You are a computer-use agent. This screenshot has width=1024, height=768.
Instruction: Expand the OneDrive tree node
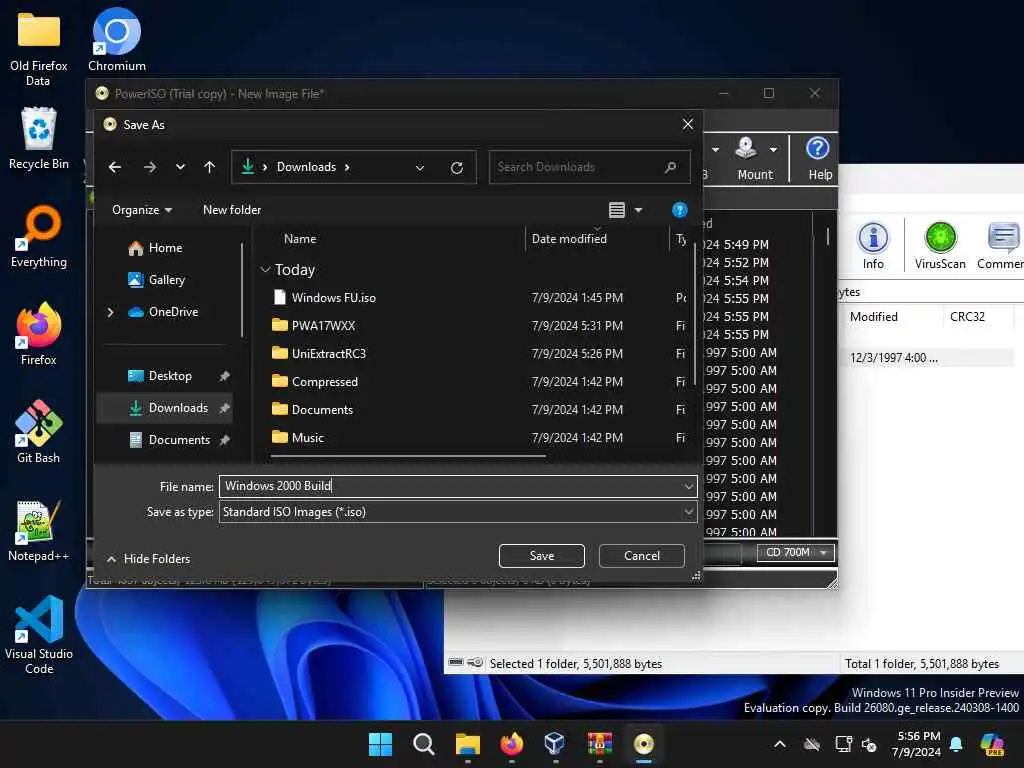pyautogui.click(x=110, y=312)
